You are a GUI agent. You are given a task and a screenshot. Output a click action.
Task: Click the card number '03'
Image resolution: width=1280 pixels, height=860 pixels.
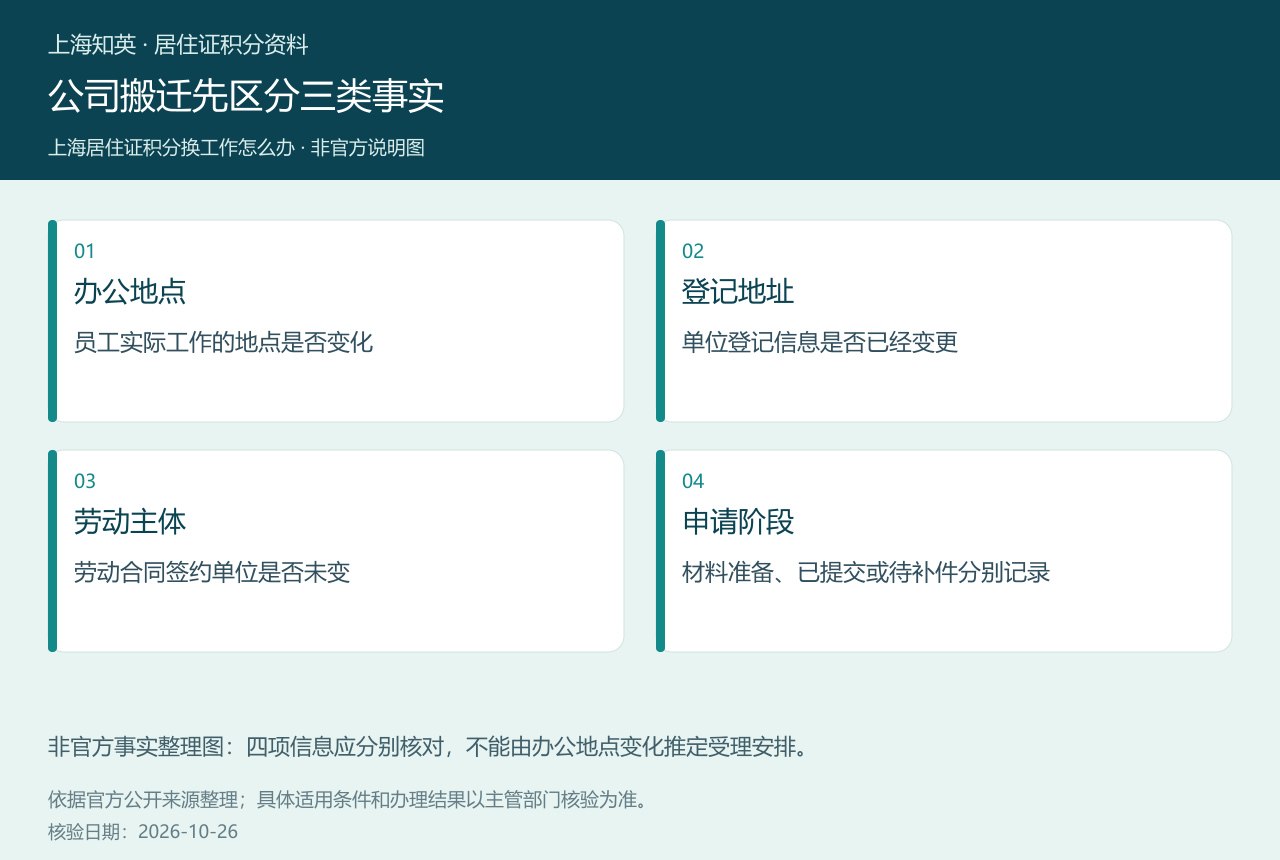pyautogui.click(x=85, y=482)
